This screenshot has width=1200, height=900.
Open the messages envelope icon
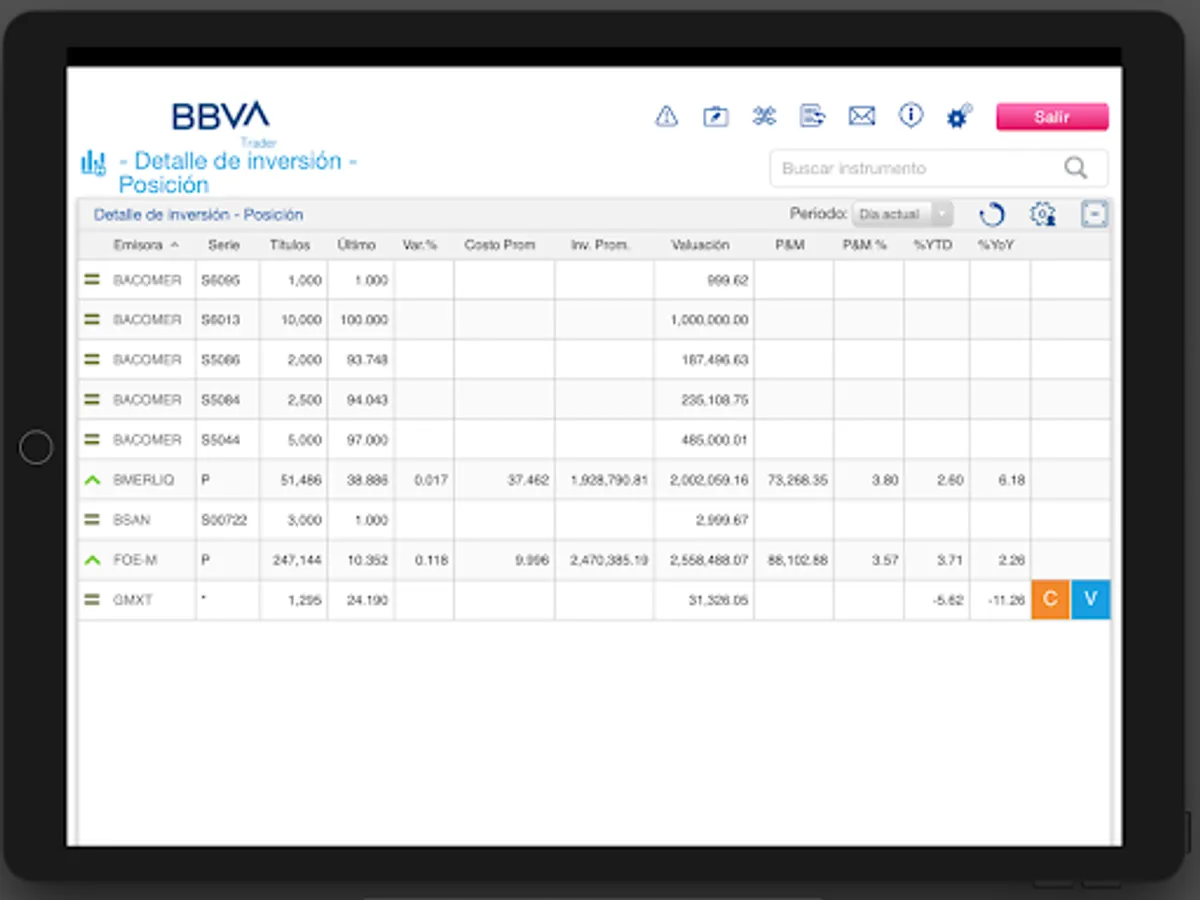click(x=862, y=117)
